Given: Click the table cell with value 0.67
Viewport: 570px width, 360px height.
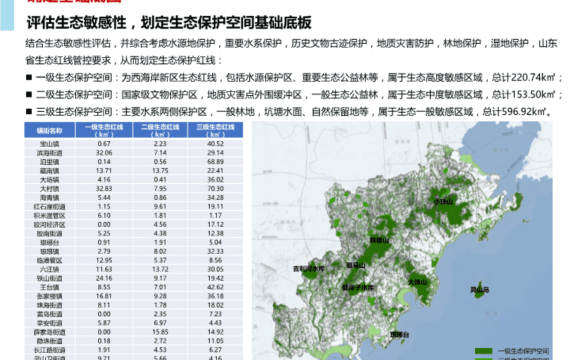Looking at the screenshot, I should coord(104,144).
